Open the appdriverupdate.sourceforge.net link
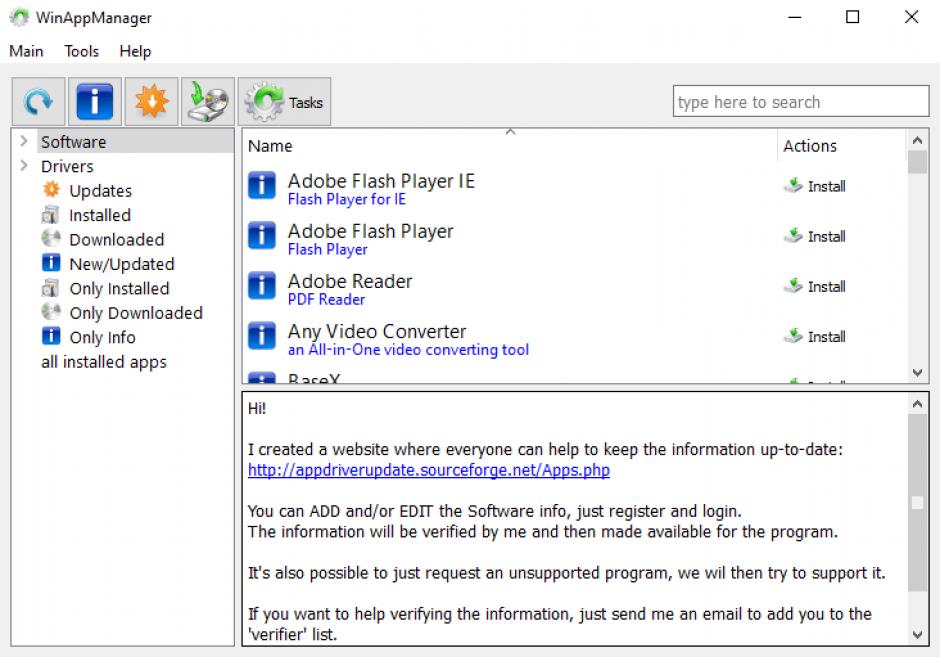The height and width of the screenshot is (657, 940). (429, 470)
